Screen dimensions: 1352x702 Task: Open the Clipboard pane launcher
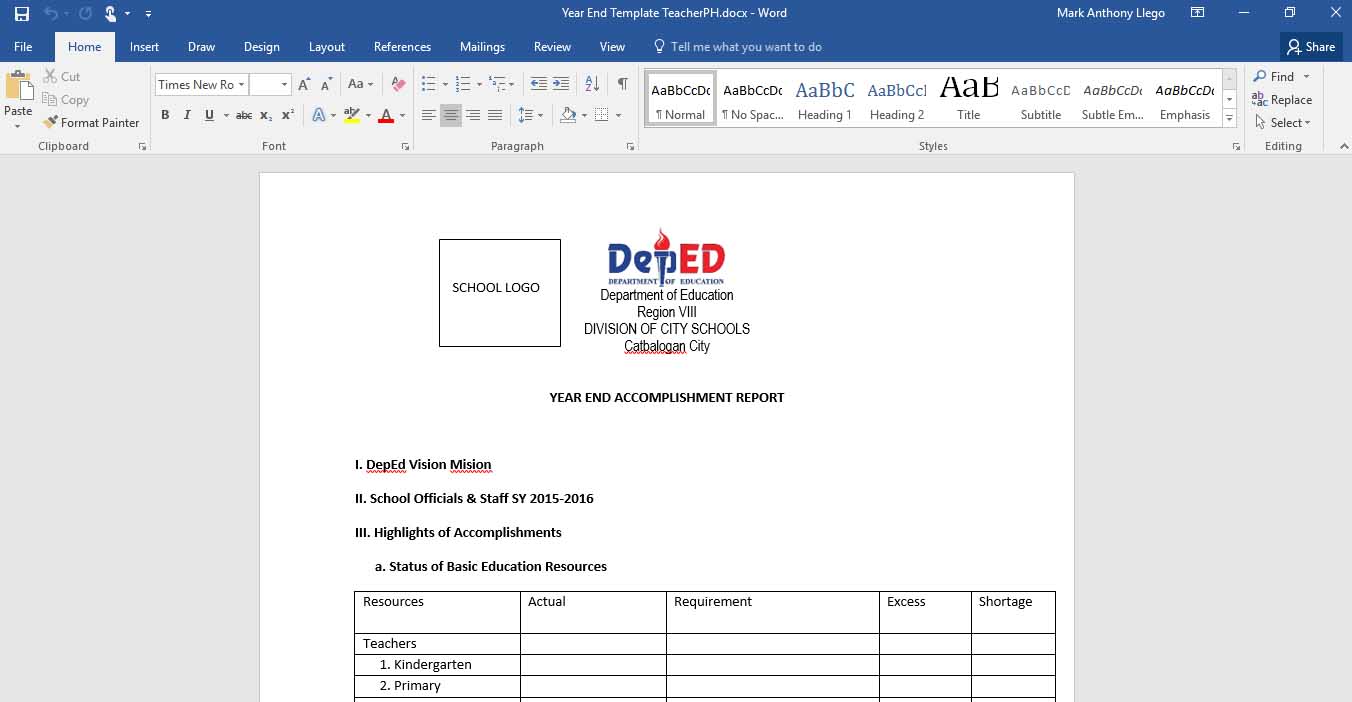[142, 147]
